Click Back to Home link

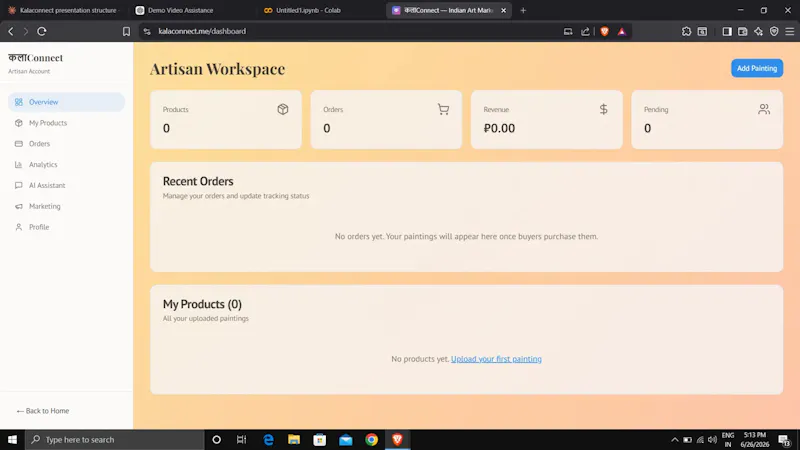pos(43,411)
